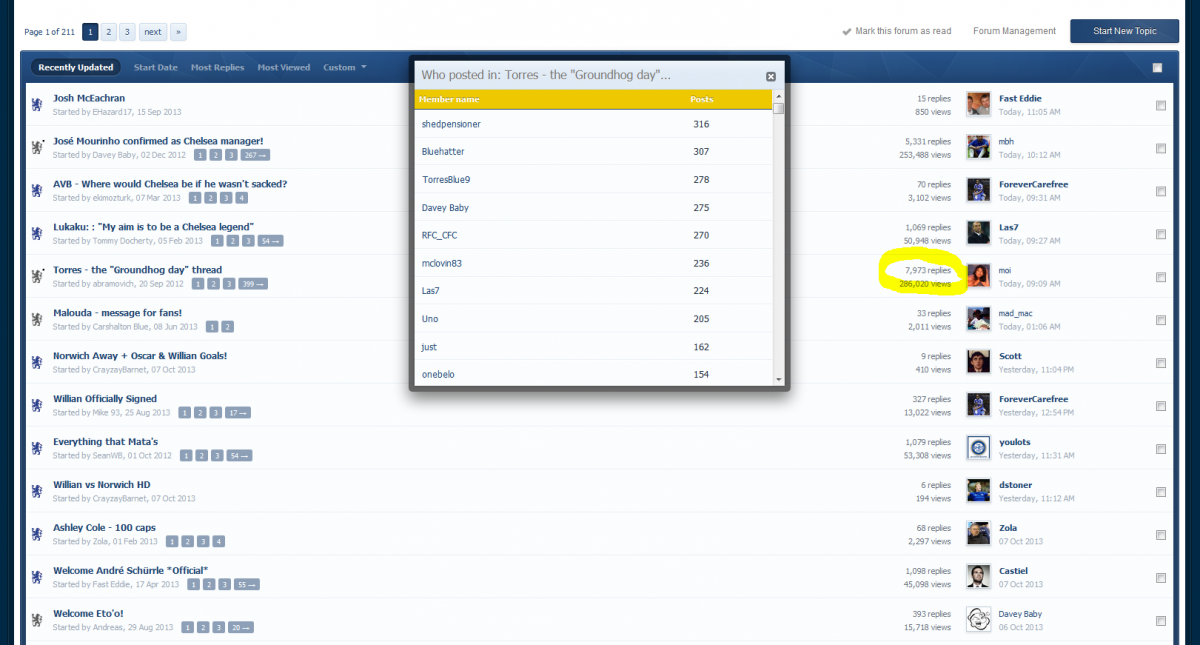Click youlots avatar on Mata's topic row
1200x645 pixels.
979,448
